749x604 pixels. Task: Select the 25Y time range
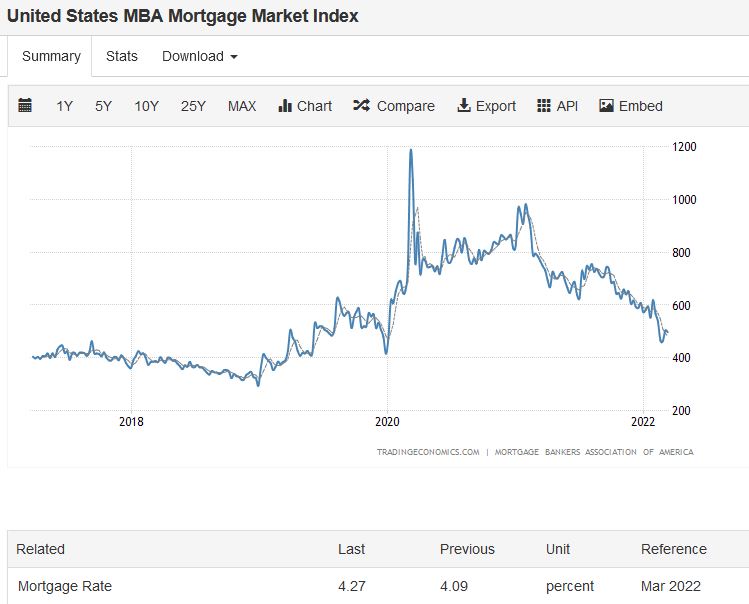click(x=193, y=106)
